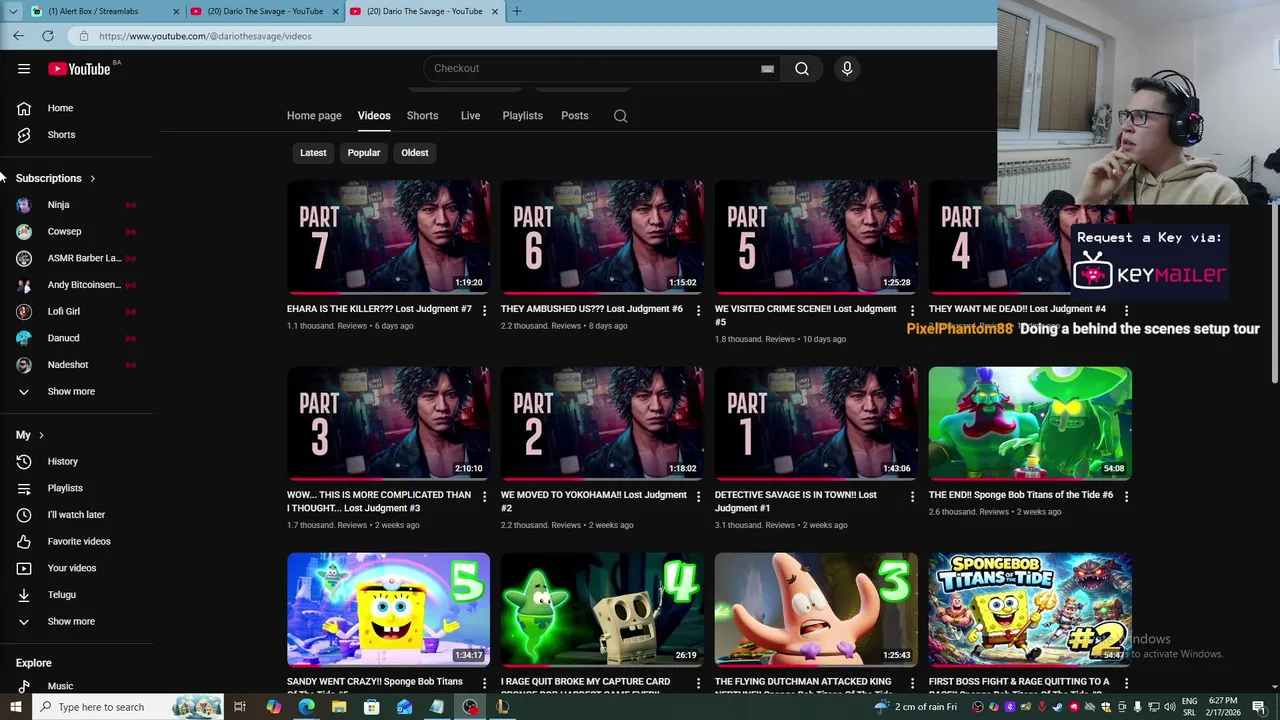This screenshot has height=720, width=1280.
Task: Reload the page with browser refresh
Action: tap(47, 36)
